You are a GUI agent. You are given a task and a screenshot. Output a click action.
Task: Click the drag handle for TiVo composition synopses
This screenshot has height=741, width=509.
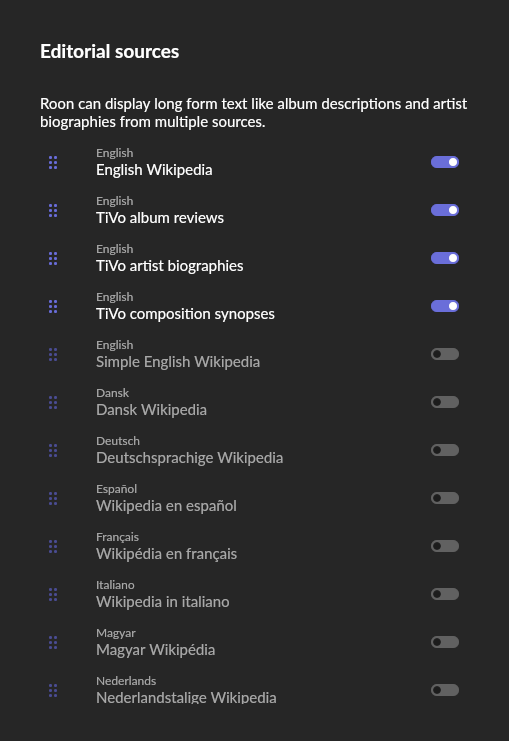click(x=53, y=307)
